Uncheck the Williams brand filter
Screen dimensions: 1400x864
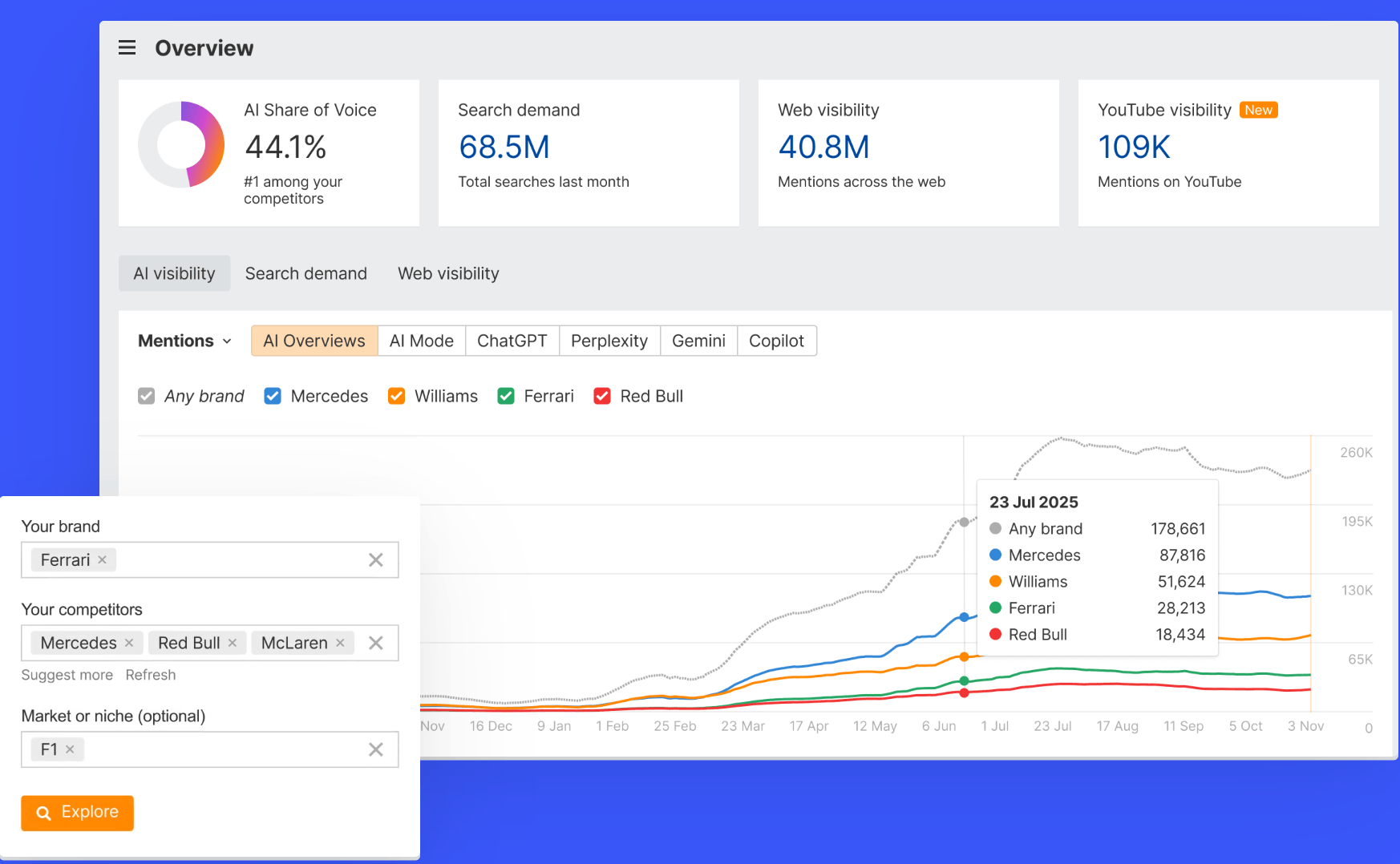396,395
